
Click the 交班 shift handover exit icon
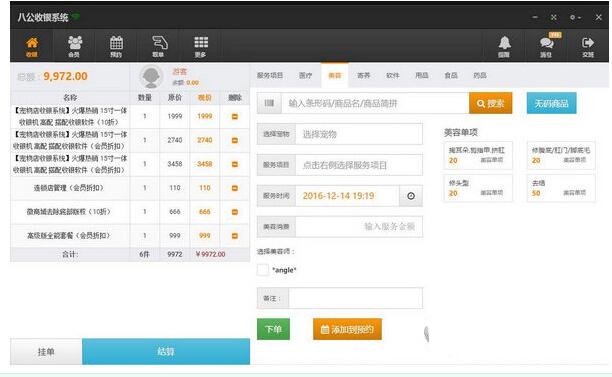(x=588, y=46)
